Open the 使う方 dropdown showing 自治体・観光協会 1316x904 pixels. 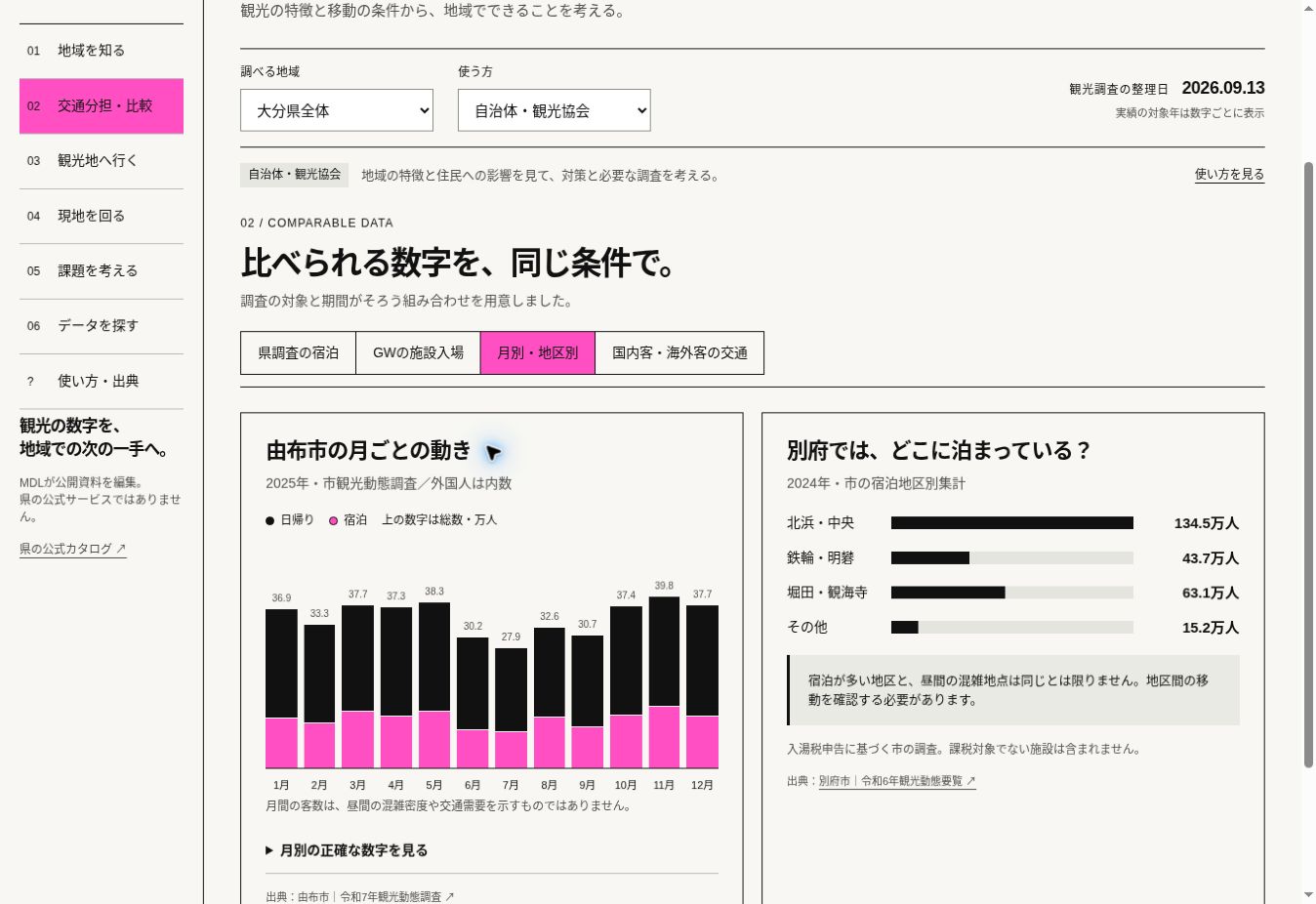tap(554, 110)
